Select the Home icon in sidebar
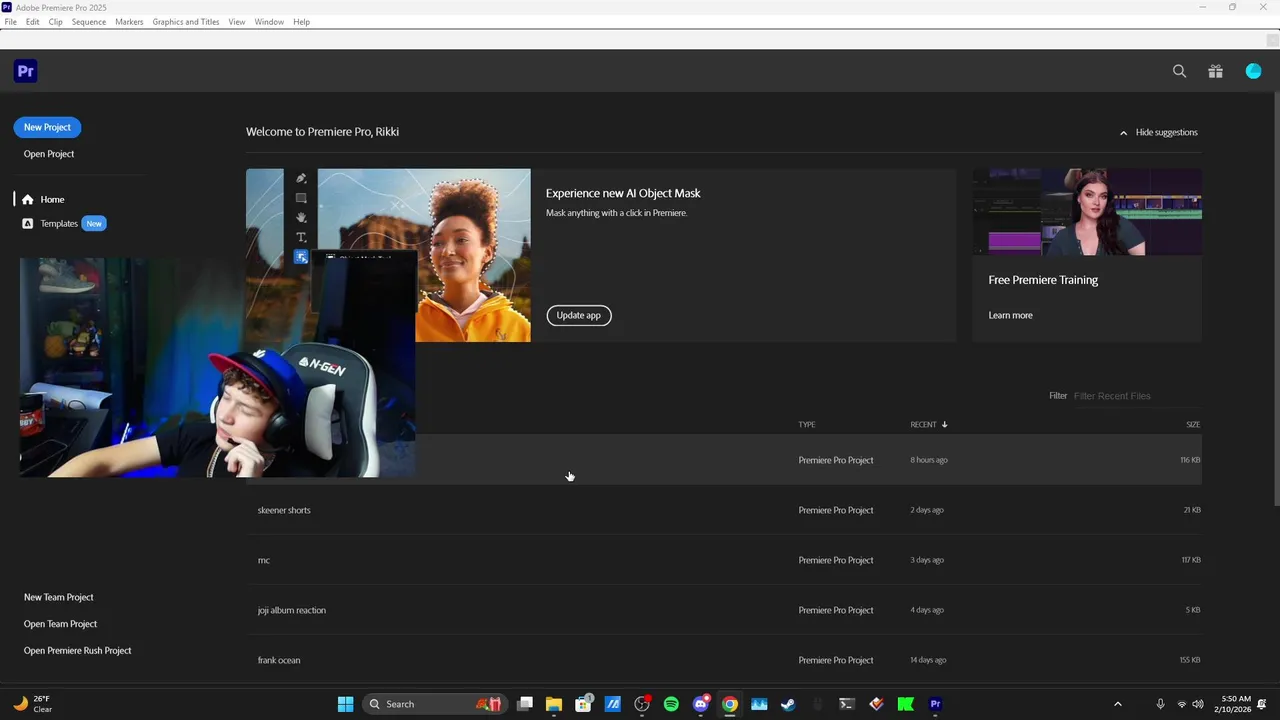 pyautogui.click(x=27, y=199)
